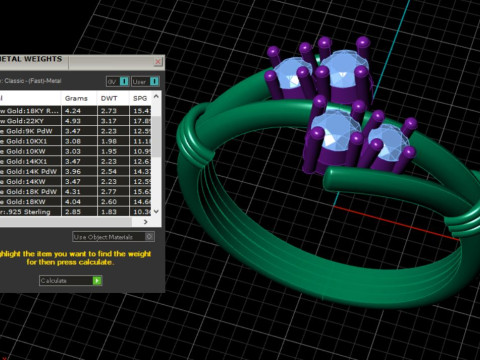Click the 4.04 grams cell
Image resolution: width=480 pixels, height=360 pixels.
coord(79,202)
